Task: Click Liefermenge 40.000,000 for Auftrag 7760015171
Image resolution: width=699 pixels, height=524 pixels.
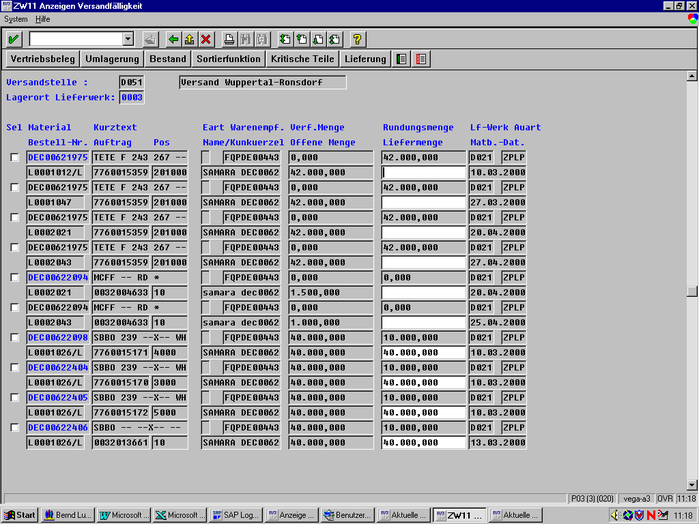Action: (x=424, y=353)
